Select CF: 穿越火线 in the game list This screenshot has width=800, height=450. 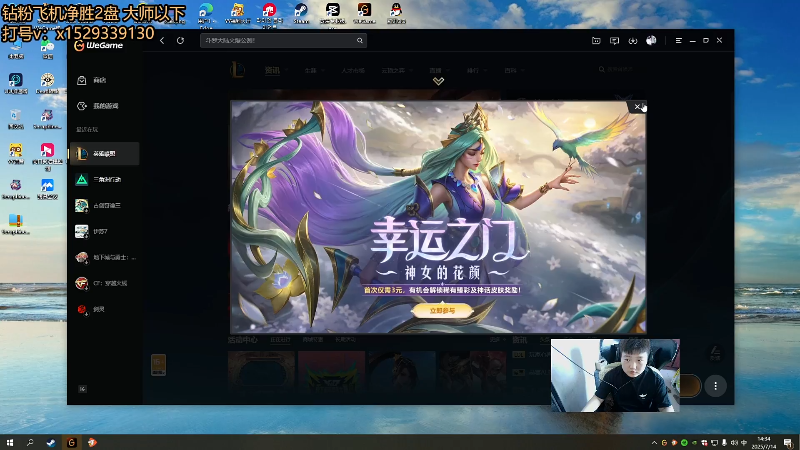(105, 283)
